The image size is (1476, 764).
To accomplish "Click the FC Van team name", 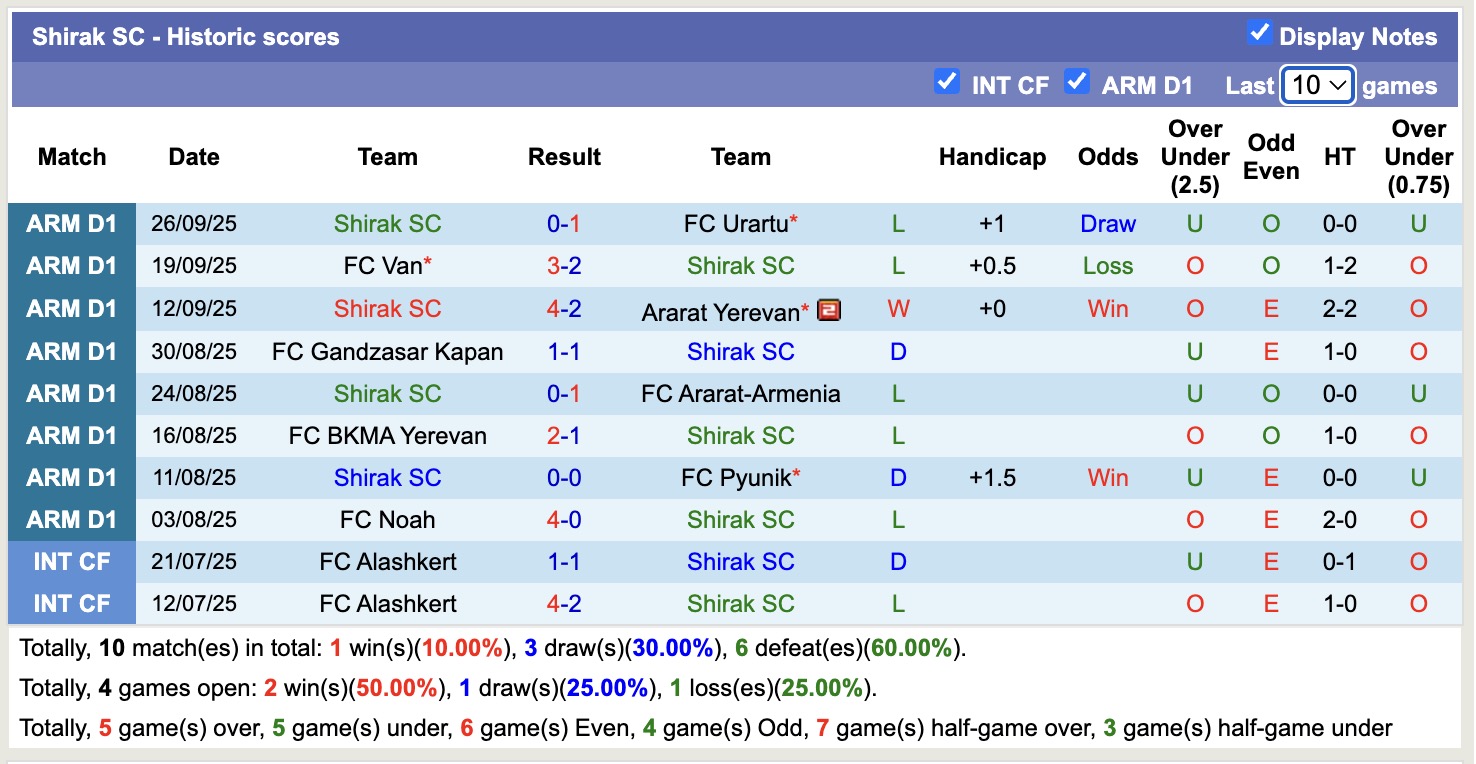I will (381, 266).
